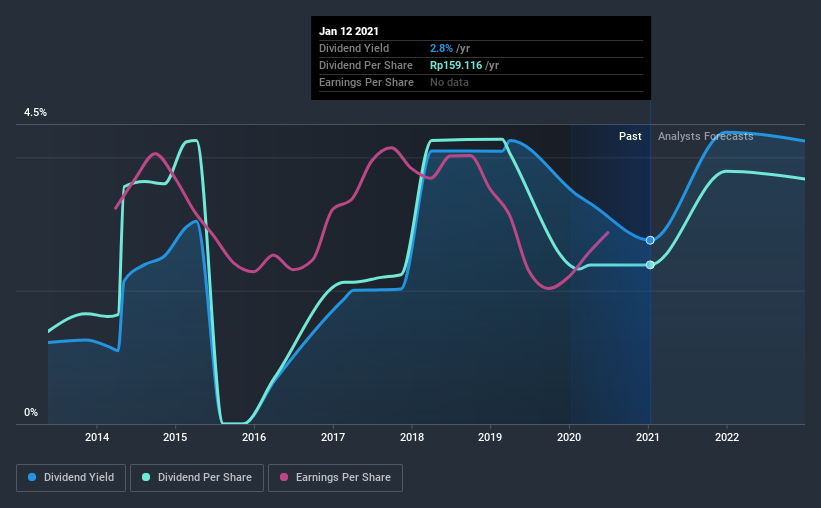Screen dimensions: 821x508
Task: Click the 4.5% y-axis label
Action: 35,113
